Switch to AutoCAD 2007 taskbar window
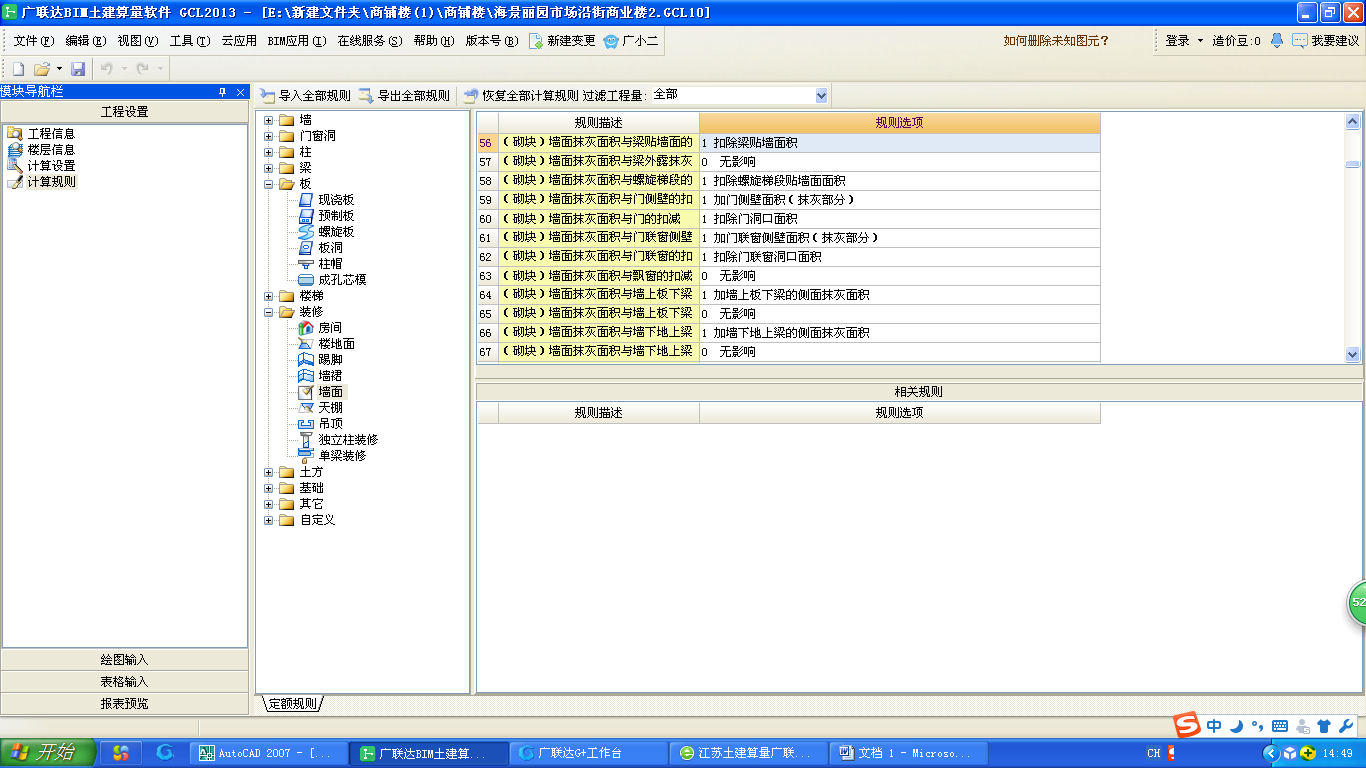 [271, 753]
